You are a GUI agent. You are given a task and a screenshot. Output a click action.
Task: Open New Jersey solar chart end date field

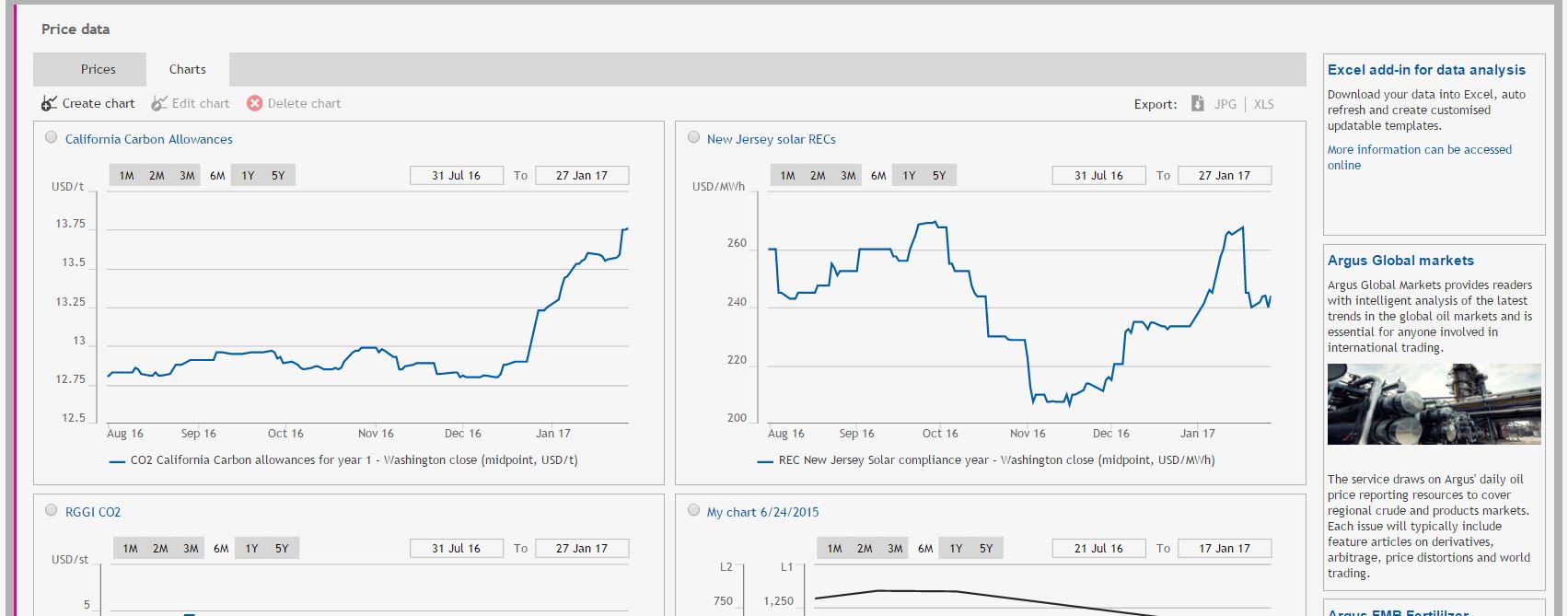(x=1224, y=175)
